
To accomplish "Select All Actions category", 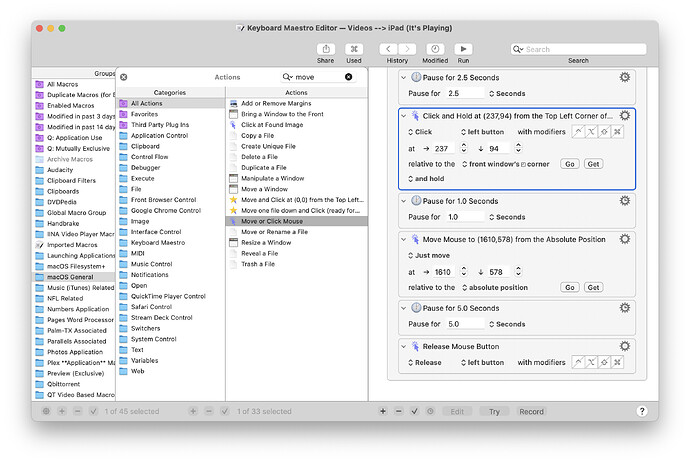I will pos(171,103).
